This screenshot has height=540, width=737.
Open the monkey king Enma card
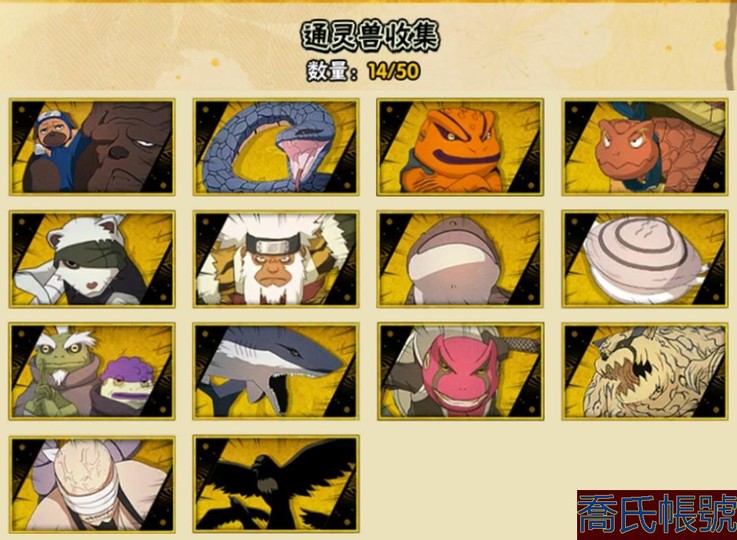tap(276, 259)
